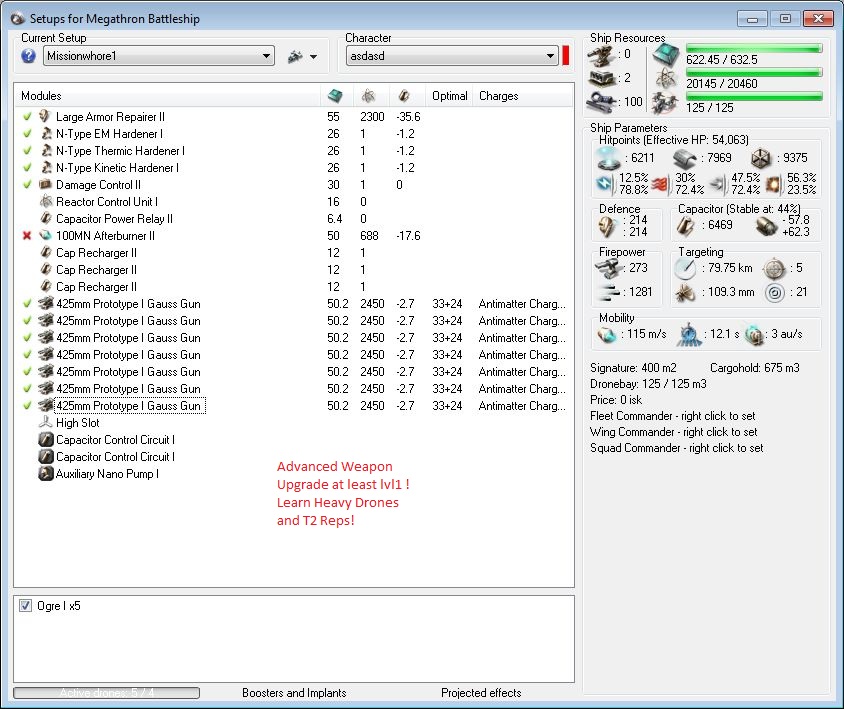Click the Large Armor Repairer II module icon
This screenshot has width=844, height=709.
click(x=46, y=116)
